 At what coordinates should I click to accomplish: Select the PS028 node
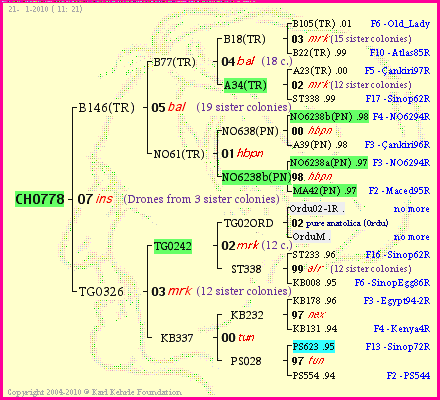click(246, 361)
